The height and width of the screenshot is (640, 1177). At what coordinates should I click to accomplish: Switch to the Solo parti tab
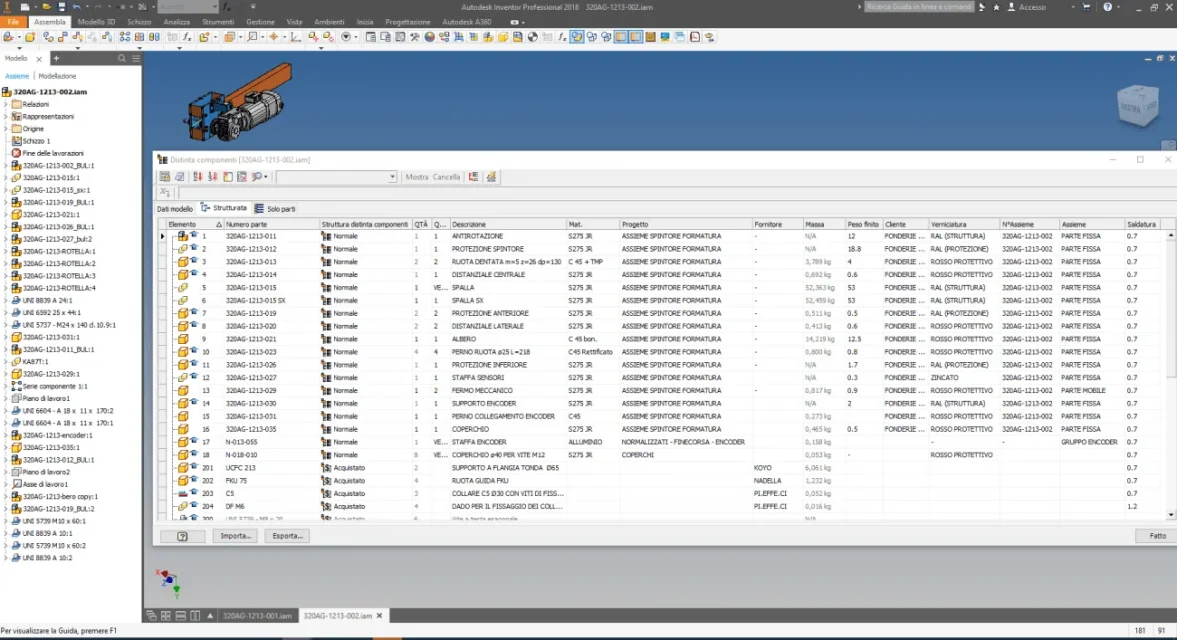[275, 209]
